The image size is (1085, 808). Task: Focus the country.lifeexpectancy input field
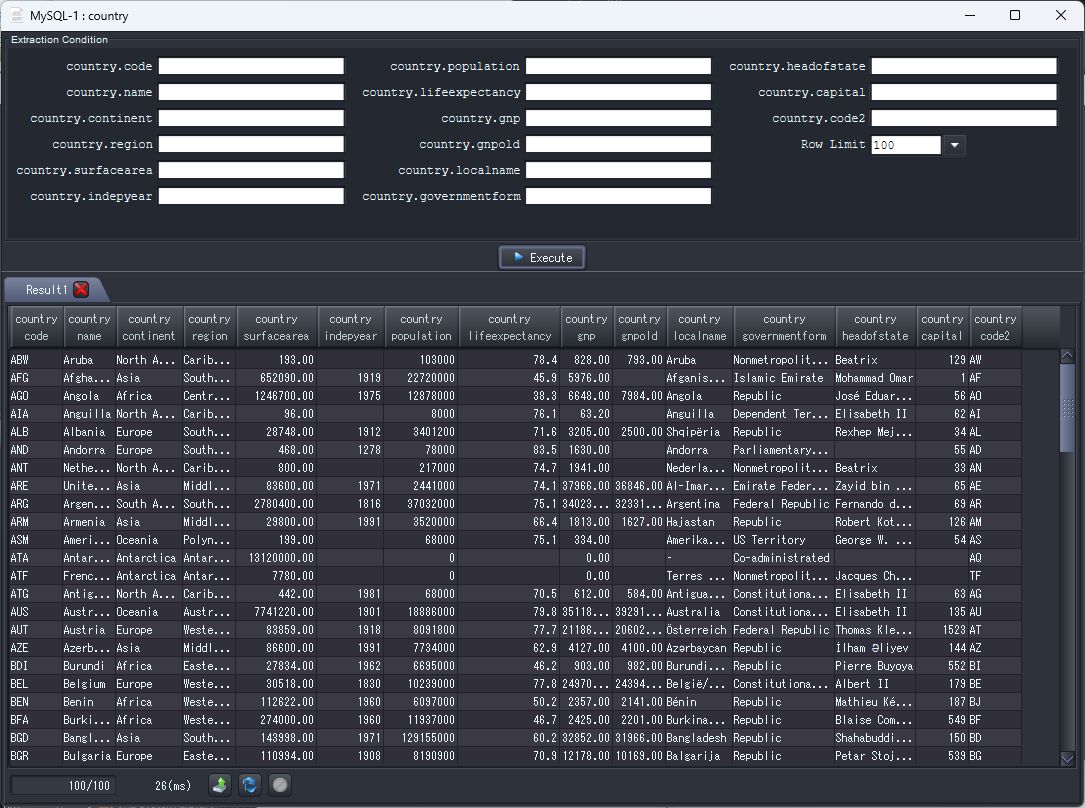[x=618, y=92]
